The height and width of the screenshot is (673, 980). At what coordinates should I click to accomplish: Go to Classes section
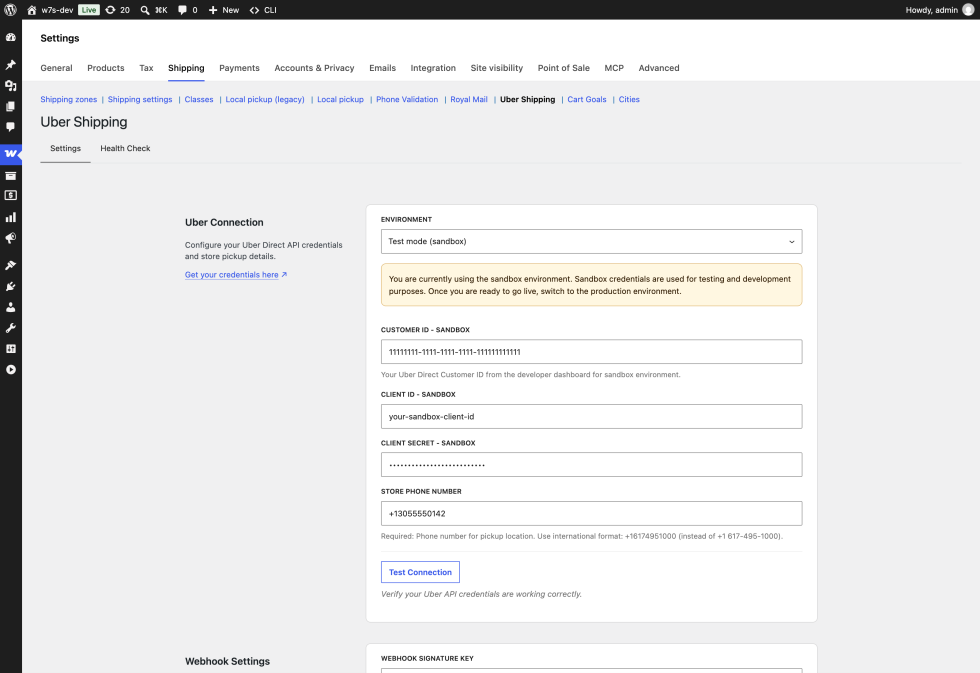point(199,99)
